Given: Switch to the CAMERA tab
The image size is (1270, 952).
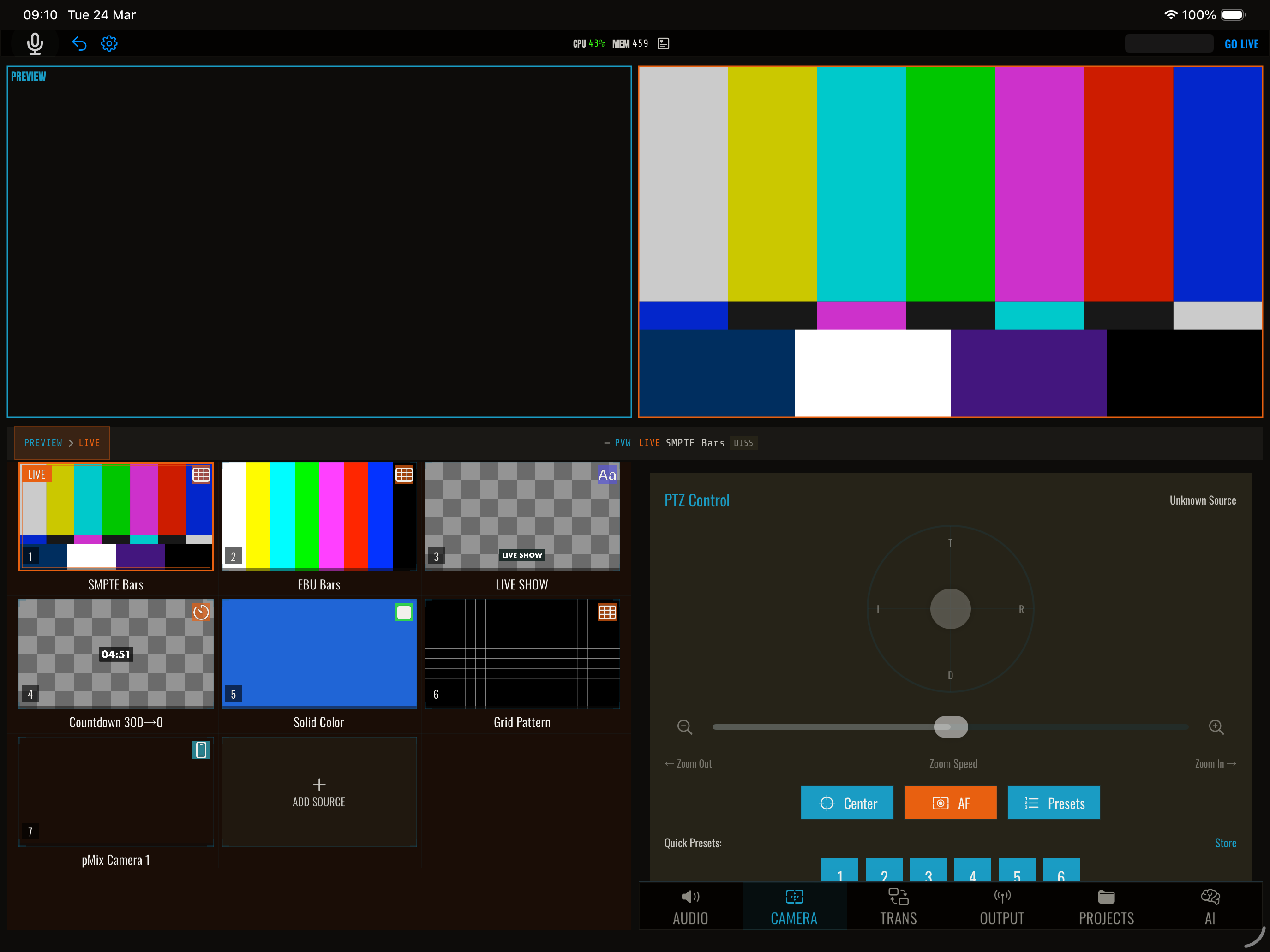Looking at the screenshot, I should point(793,905).
